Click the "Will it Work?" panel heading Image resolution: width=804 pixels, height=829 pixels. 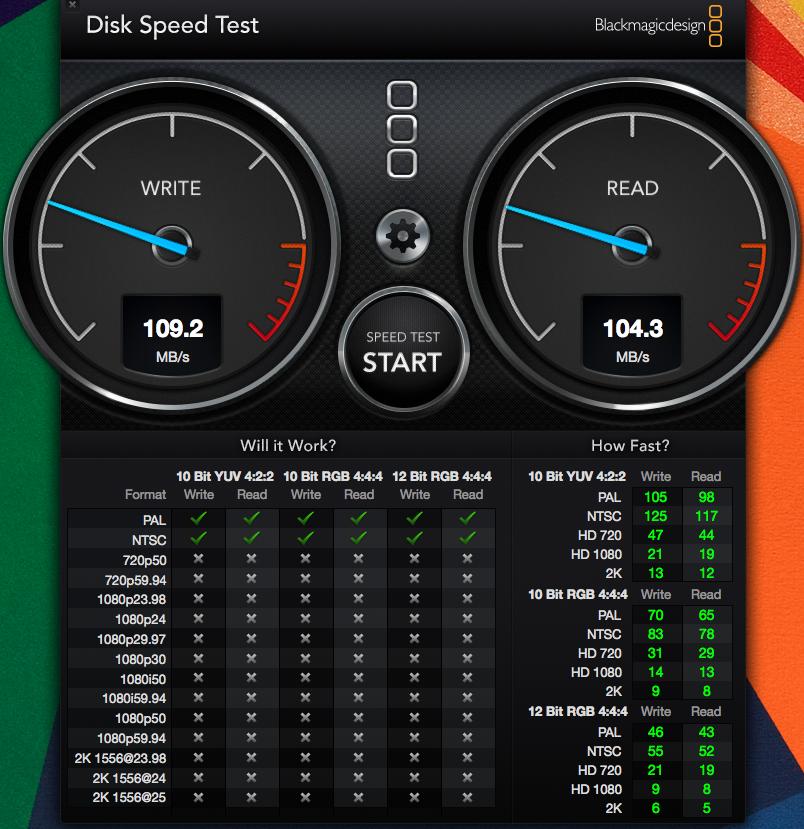click(x=288, y=445)
